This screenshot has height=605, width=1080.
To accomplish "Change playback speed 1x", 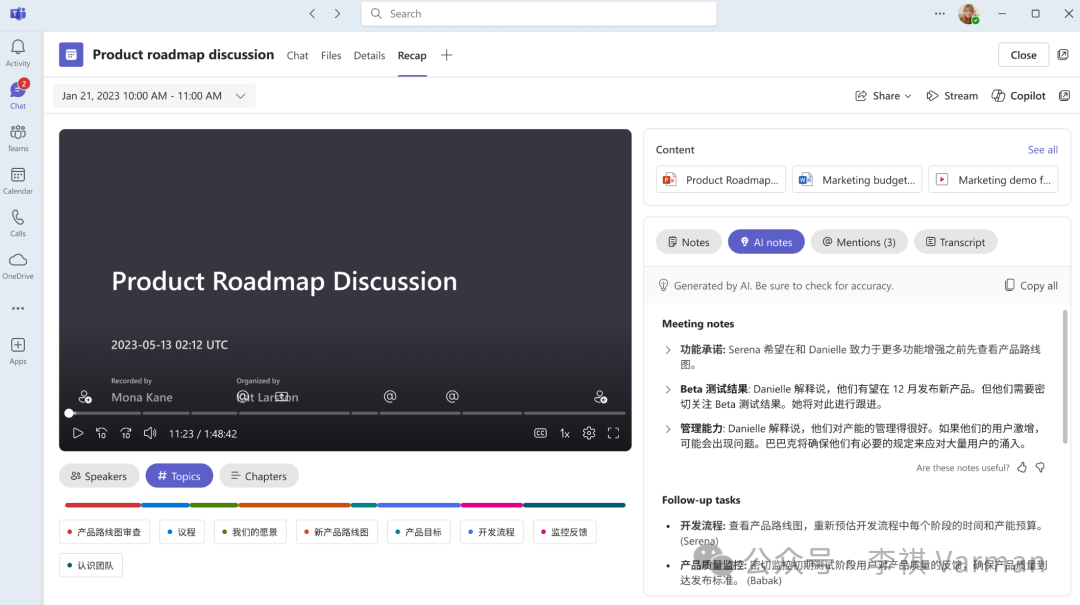I will 565,433.
